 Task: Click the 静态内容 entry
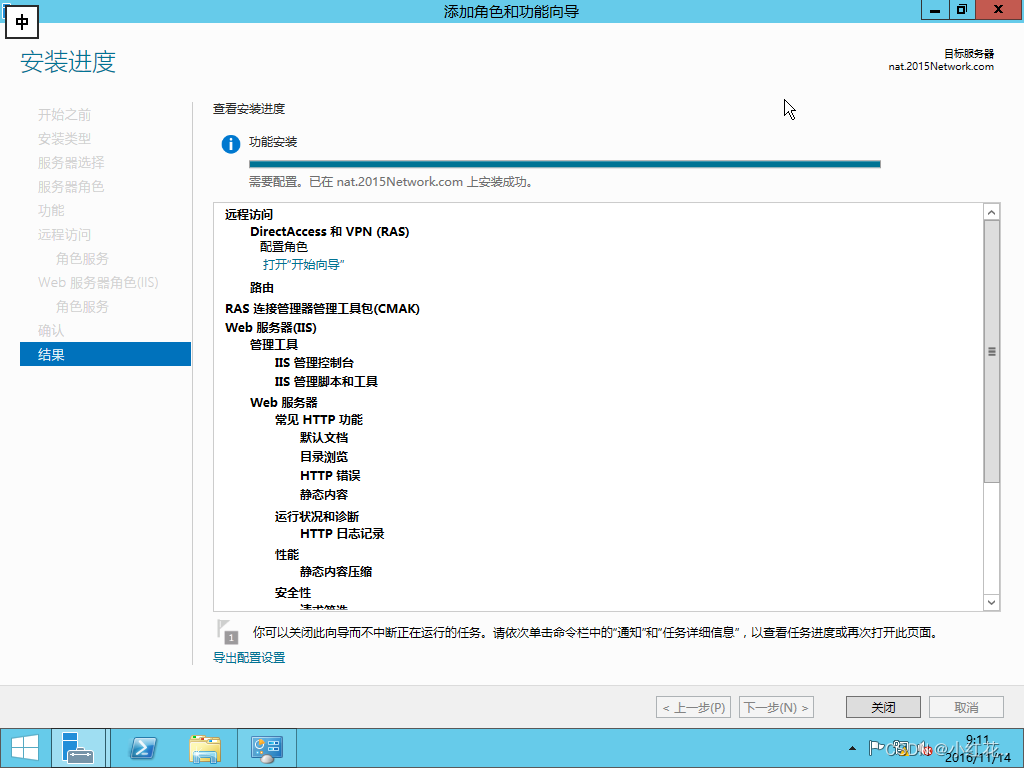(x=324, y=494)
